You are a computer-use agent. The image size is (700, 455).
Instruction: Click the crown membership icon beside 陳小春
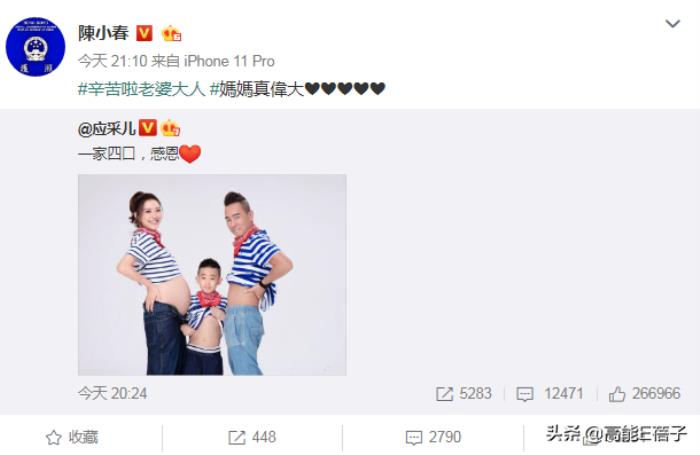coord(171,33)
